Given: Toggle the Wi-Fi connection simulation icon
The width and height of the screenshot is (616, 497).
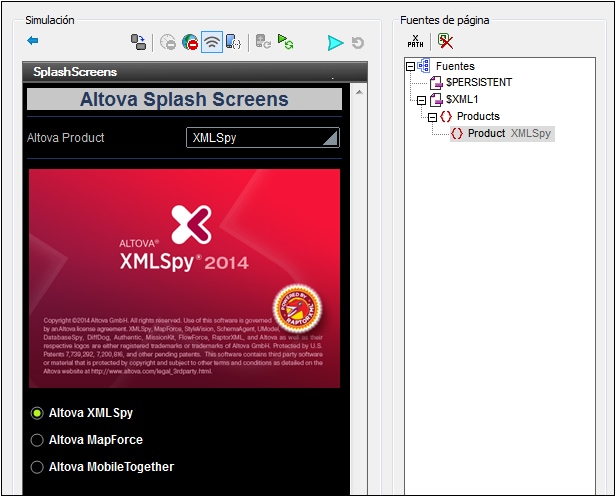Looking at the screenshot, I should 211,42.
